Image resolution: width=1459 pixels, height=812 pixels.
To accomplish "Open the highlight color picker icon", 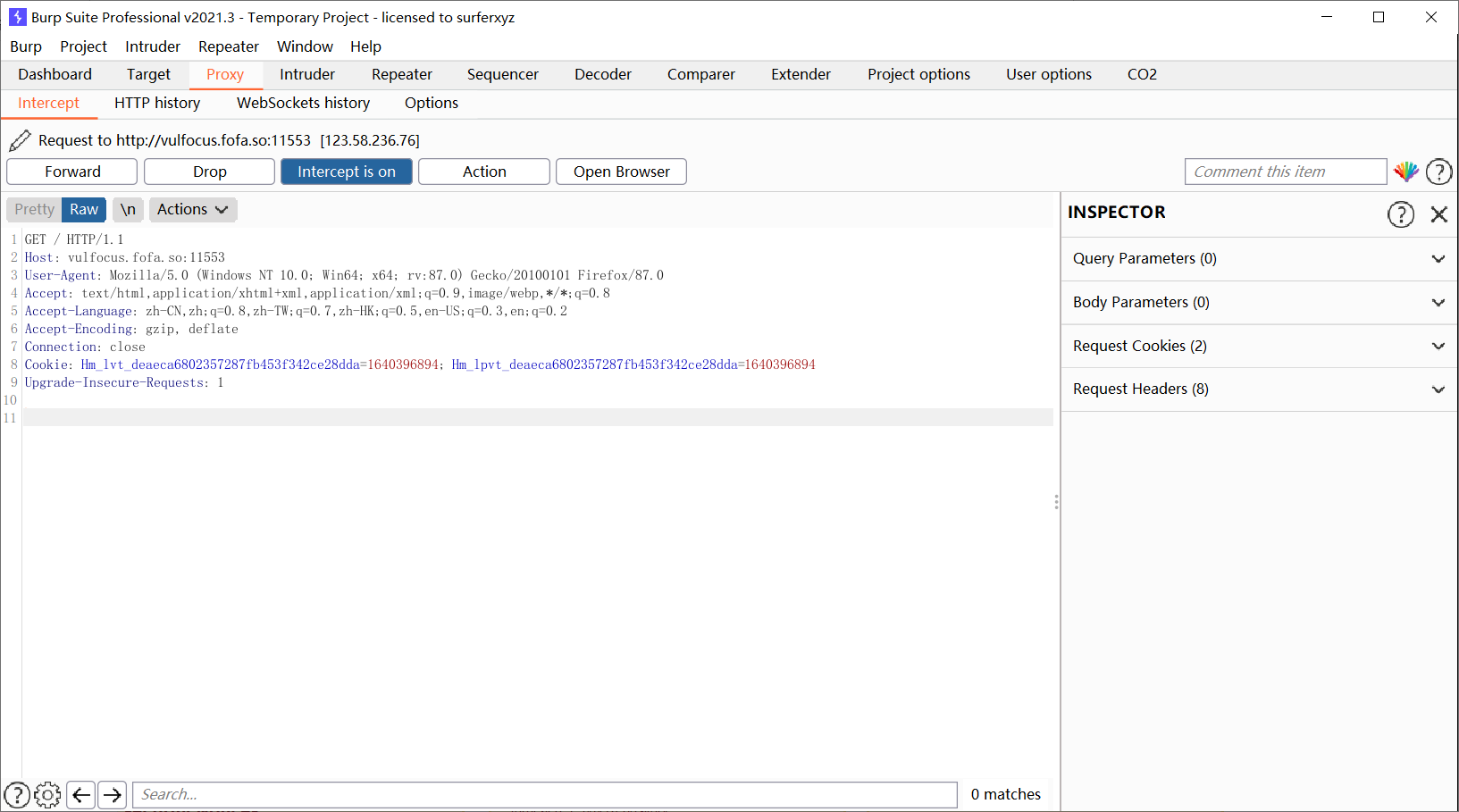I will tap(1406, 172).
